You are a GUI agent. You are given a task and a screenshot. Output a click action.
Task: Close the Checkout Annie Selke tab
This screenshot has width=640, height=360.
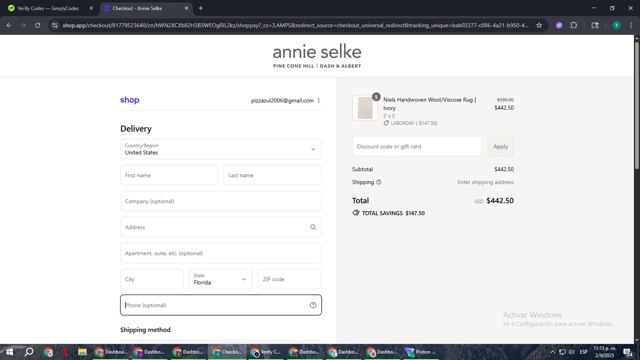(186, 8)
